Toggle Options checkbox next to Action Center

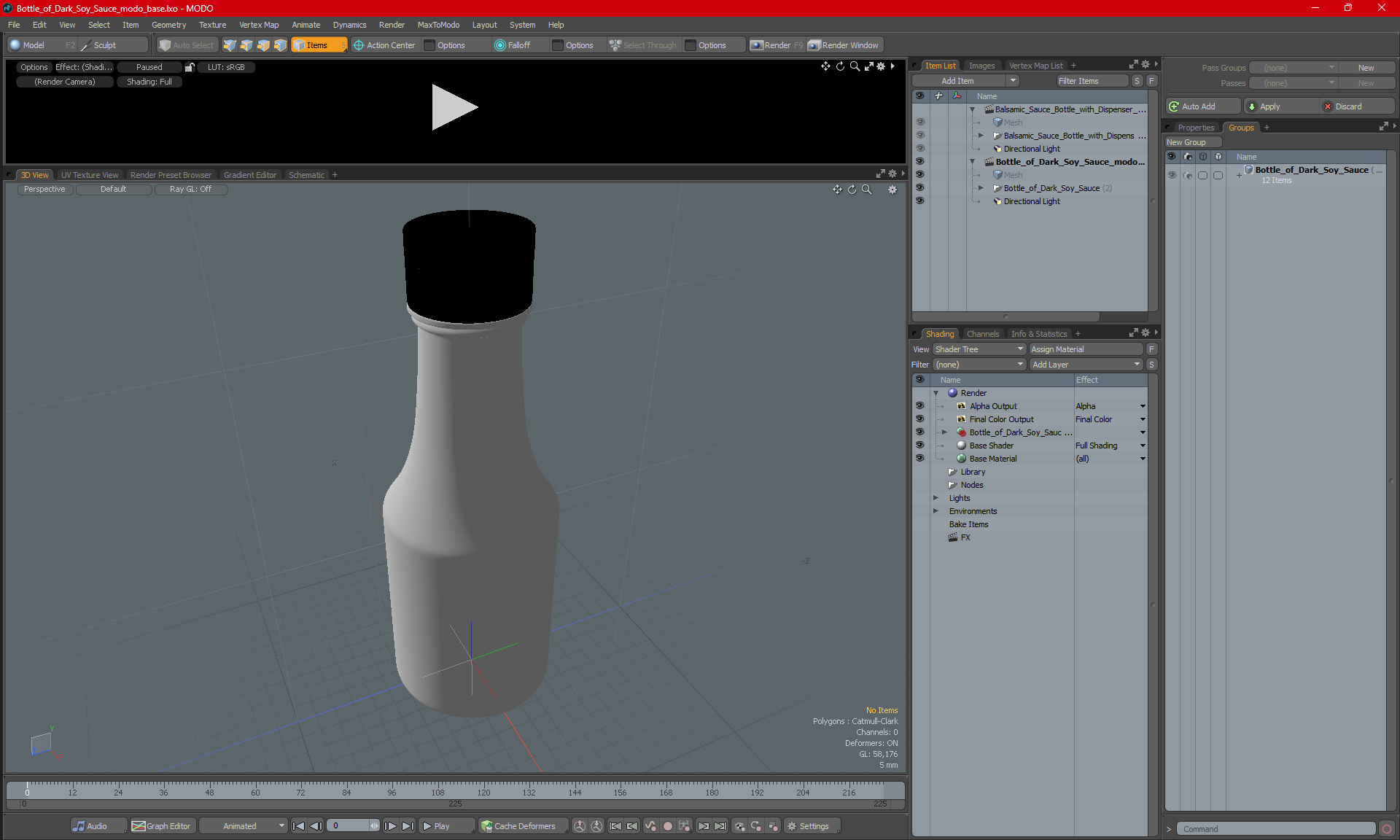(429, 45)
